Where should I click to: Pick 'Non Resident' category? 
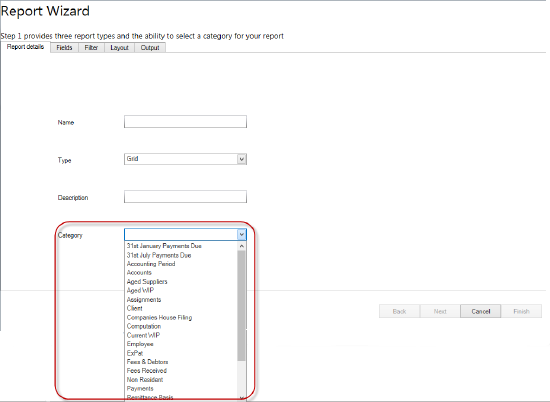pos(181,380)
